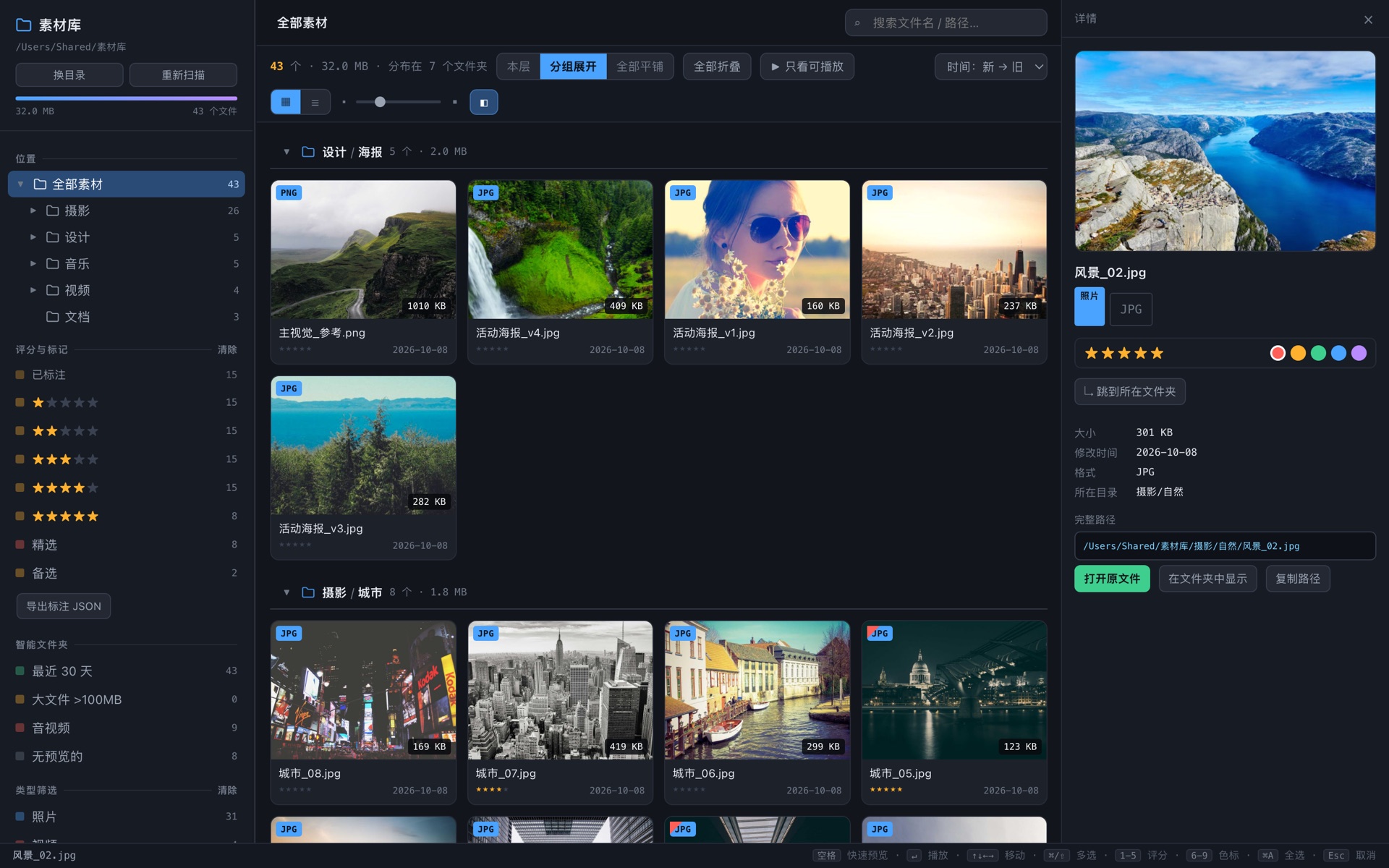The width and height of the screenshot is (1389, 868).
Task: Click the JPG format tag in details
Action: [x=1131, y=309]
